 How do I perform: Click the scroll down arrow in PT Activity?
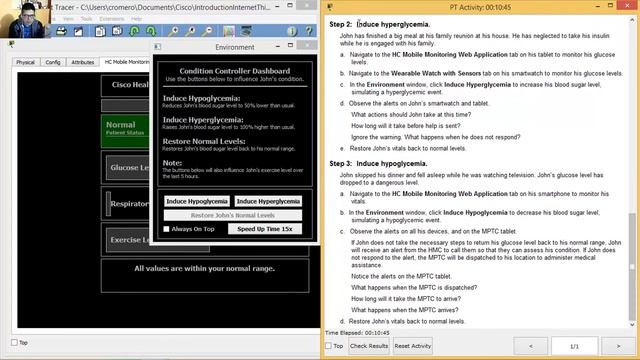tap(632, 325)
